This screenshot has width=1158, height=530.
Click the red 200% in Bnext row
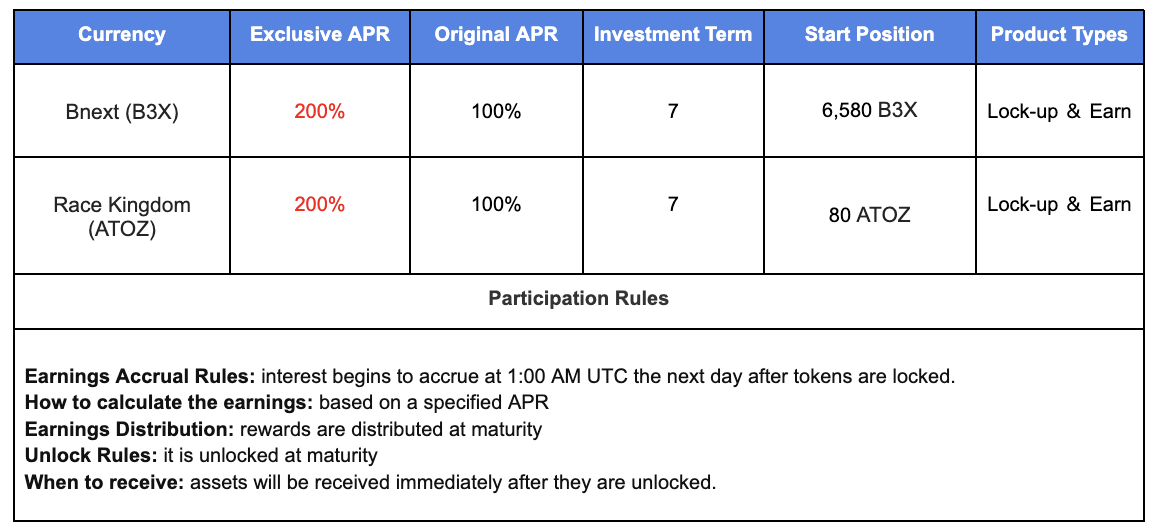coord(320,112)
